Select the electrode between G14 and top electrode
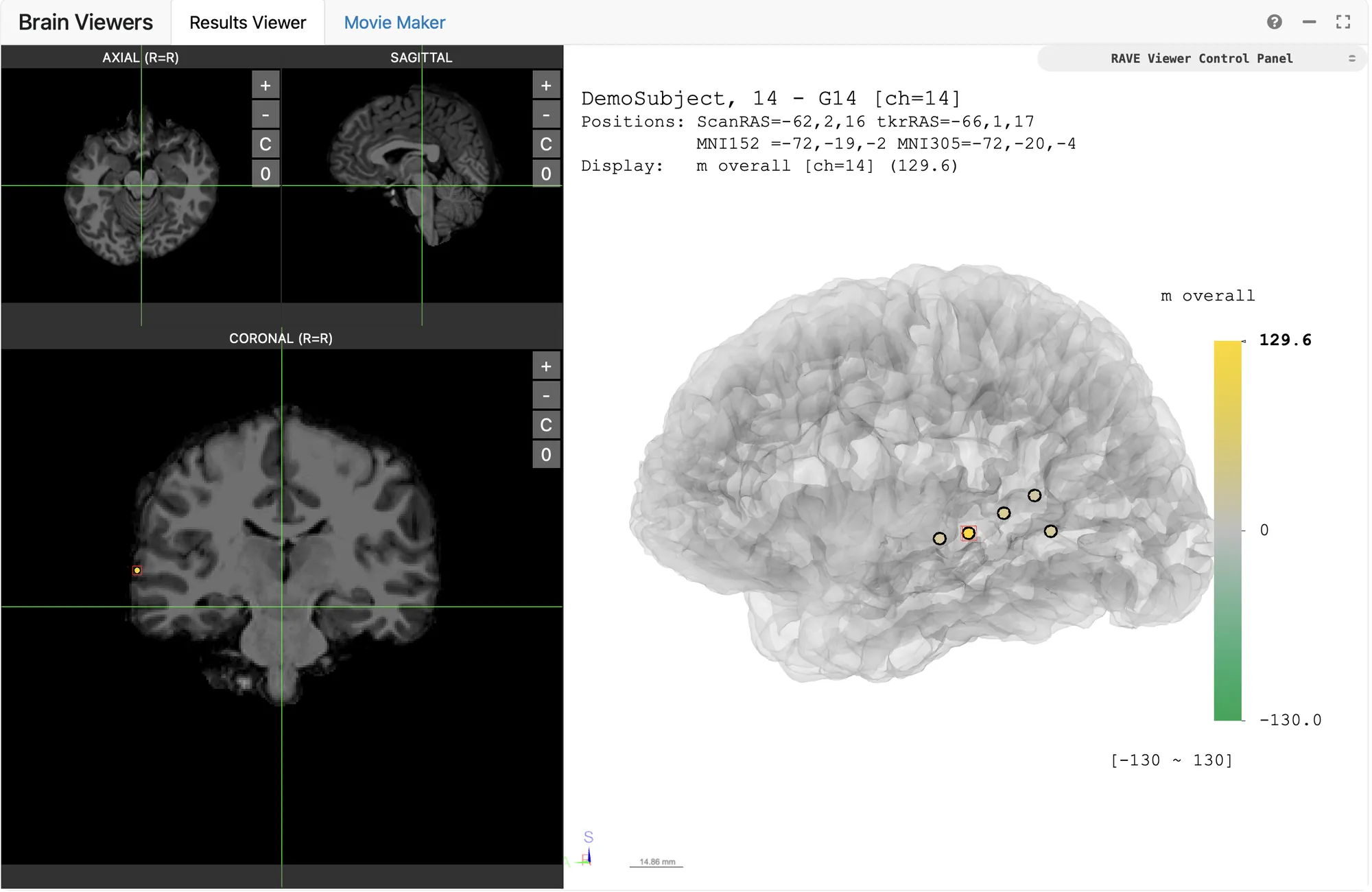This screenshot has width=1372, height=892. coord(1004,513)
